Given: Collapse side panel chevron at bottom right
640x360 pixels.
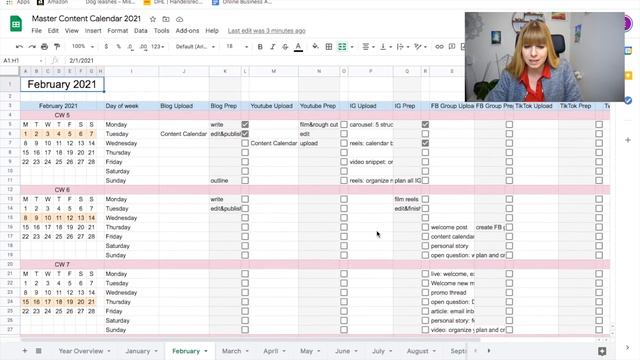Looking at the screenshot, I should (x=628, y=348).
